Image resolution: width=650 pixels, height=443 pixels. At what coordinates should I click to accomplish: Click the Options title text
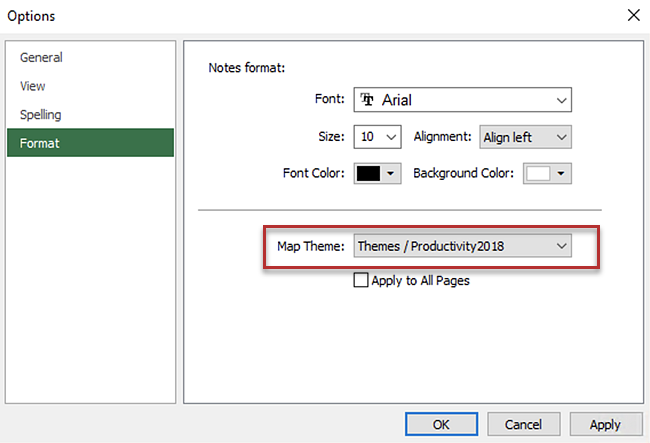[31, 16]
